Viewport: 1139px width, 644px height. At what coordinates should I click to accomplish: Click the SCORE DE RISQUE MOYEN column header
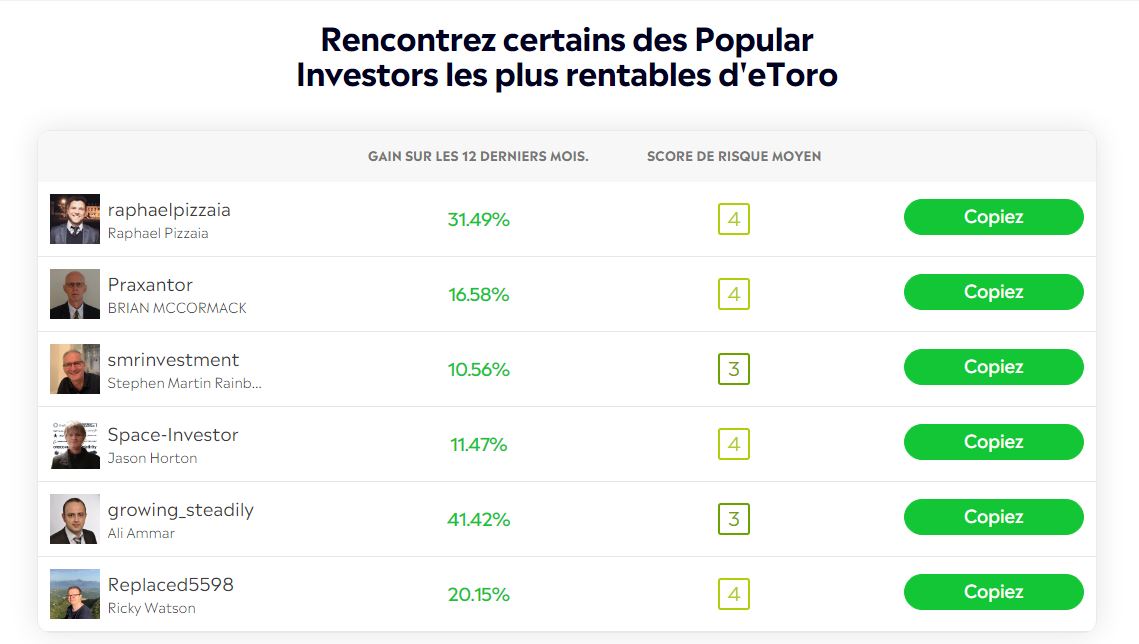[x=733, y=156]
